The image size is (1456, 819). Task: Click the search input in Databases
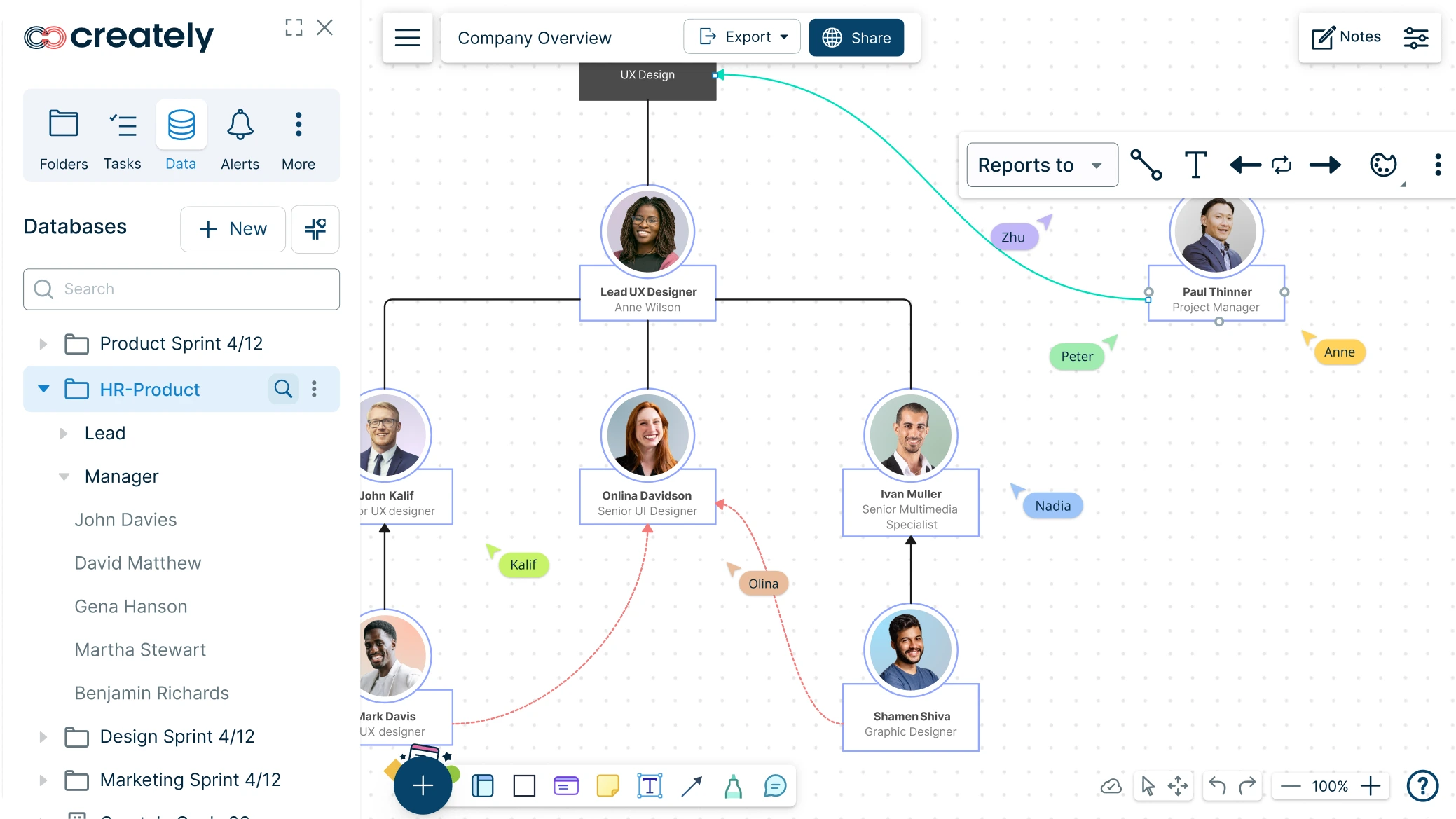coord(182,289)
